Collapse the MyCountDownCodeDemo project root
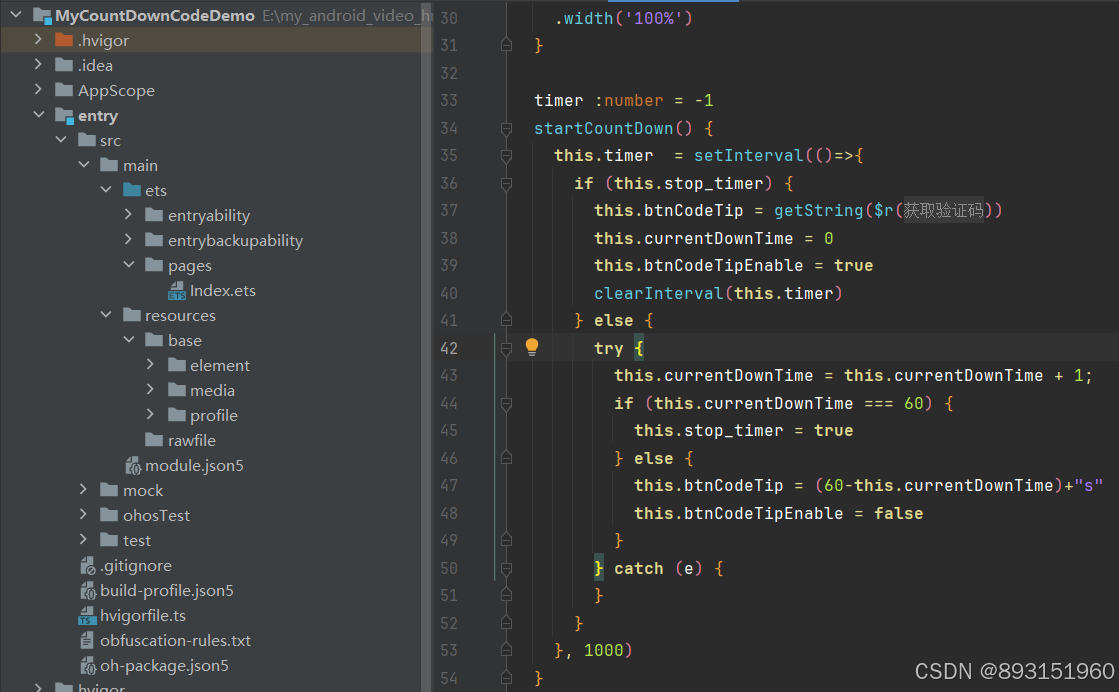The height and width of the screenshot is (692, 1119). pyautogui.click(x=16, y=14)
